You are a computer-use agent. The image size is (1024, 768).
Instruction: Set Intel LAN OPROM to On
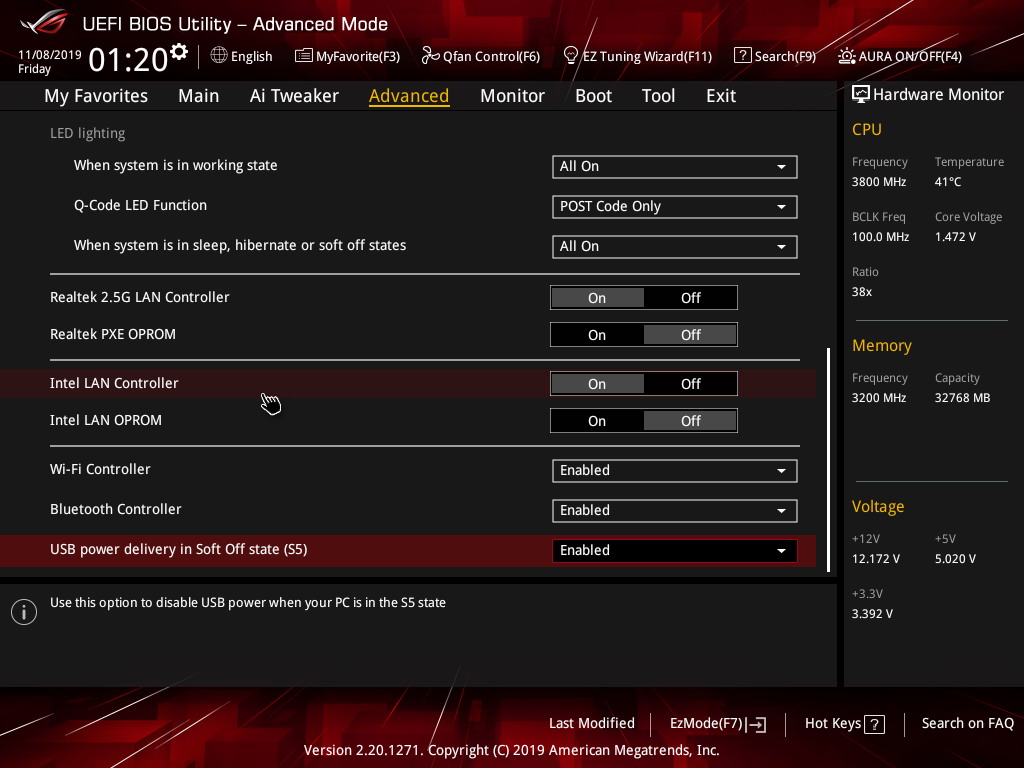(x=597, y=421)
